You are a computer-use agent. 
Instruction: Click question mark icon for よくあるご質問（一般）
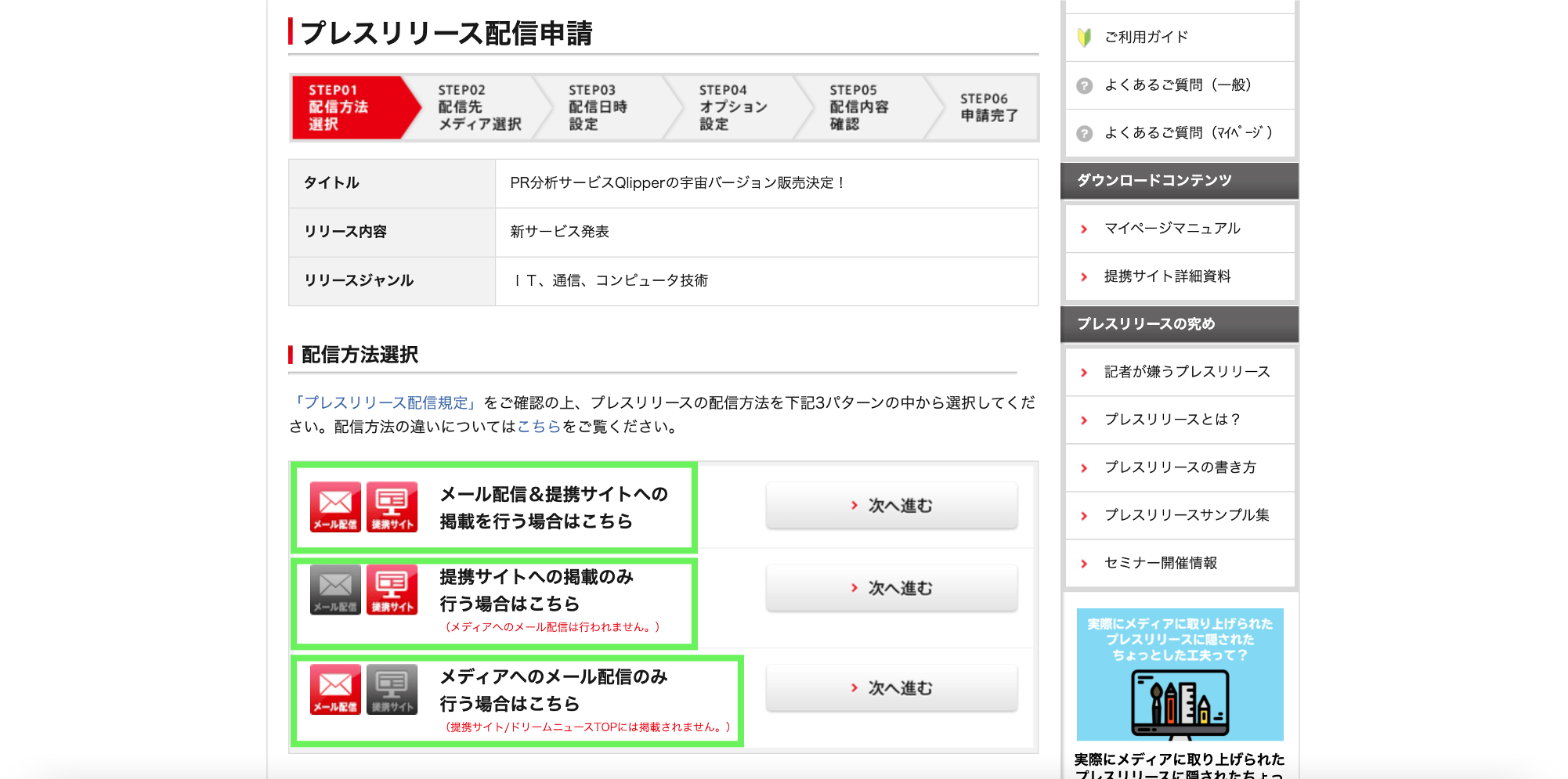(x=1084, y=85)
